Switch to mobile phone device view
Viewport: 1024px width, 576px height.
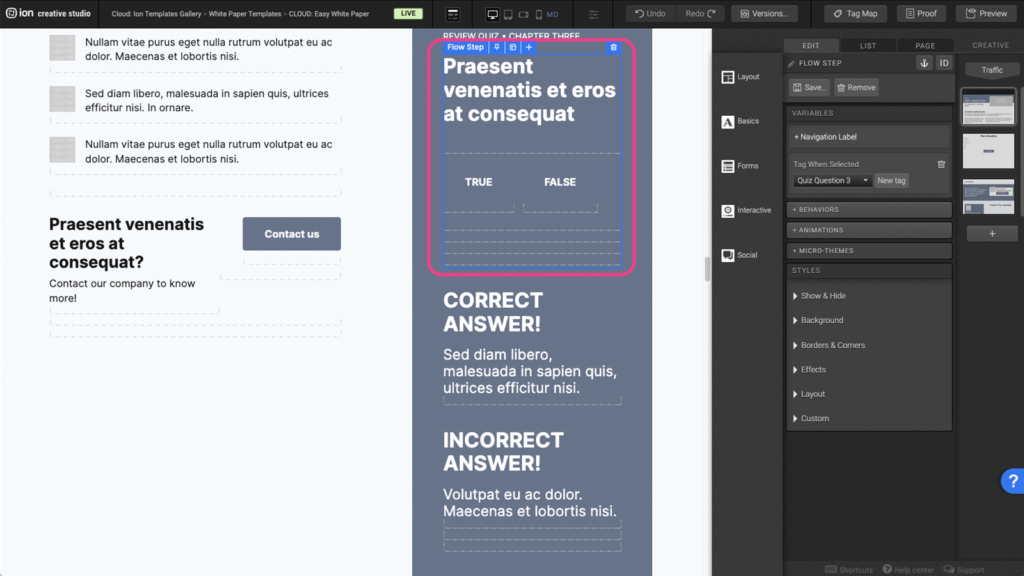coord(539,14)
